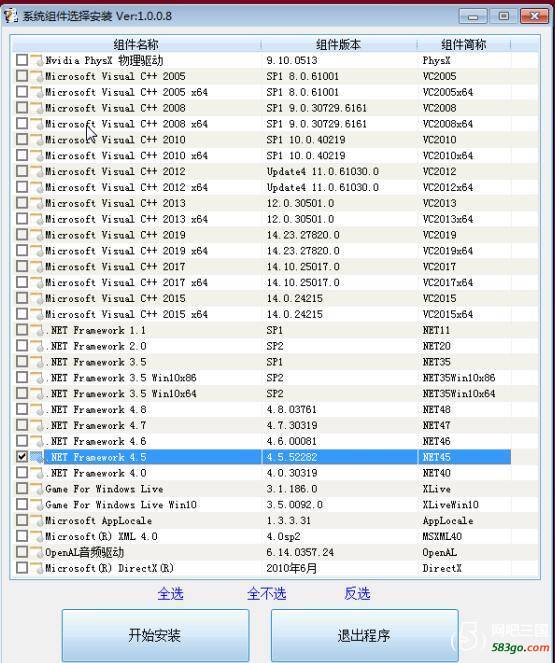Start installation with 开始安装 button
Image resolution: width=555 pixels, height=663 pixels.
click(x=155, y=635)
